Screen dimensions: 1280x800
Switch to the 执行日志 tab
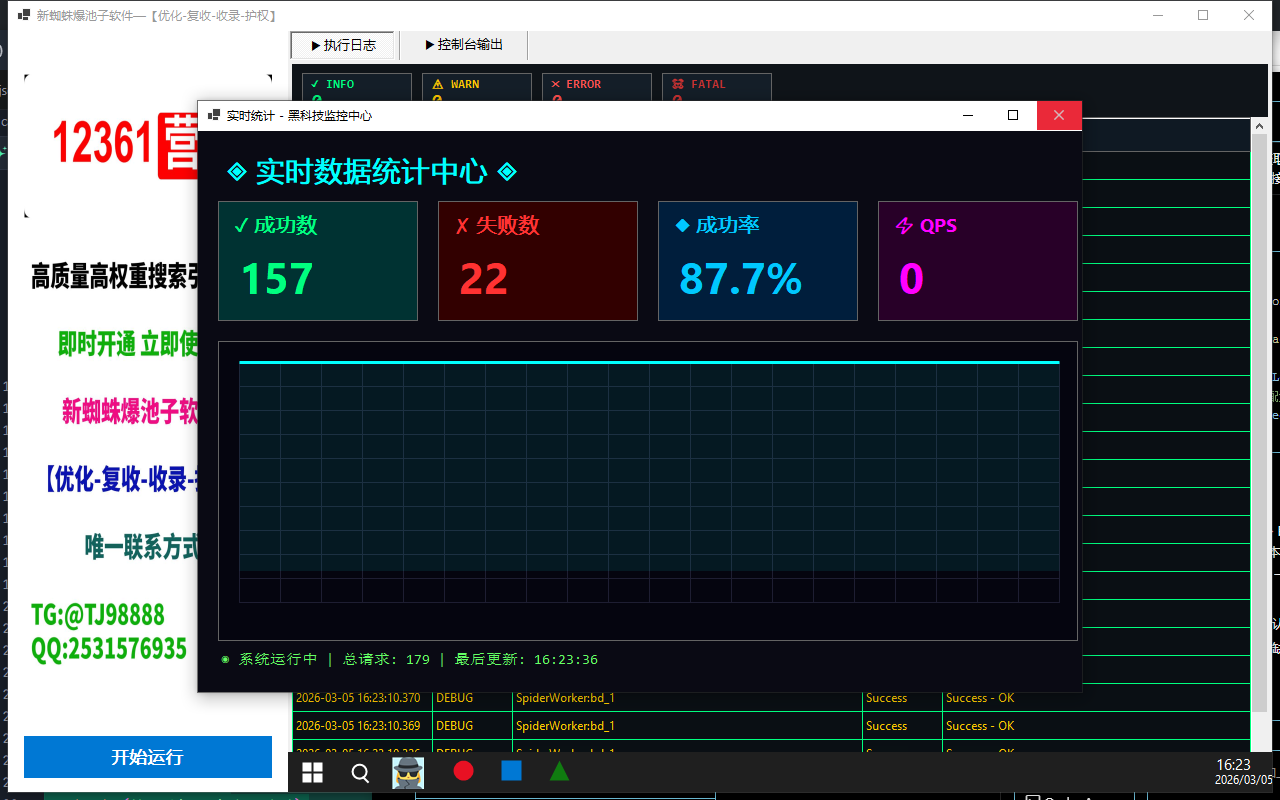coord(343,45)
